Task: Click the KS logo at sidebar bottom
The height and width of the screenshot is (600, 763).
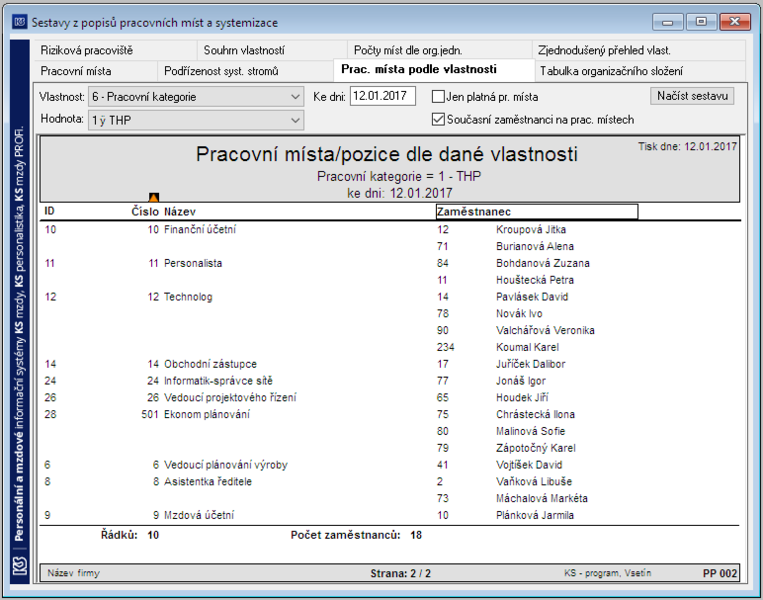Action: (x=19, y=566)
